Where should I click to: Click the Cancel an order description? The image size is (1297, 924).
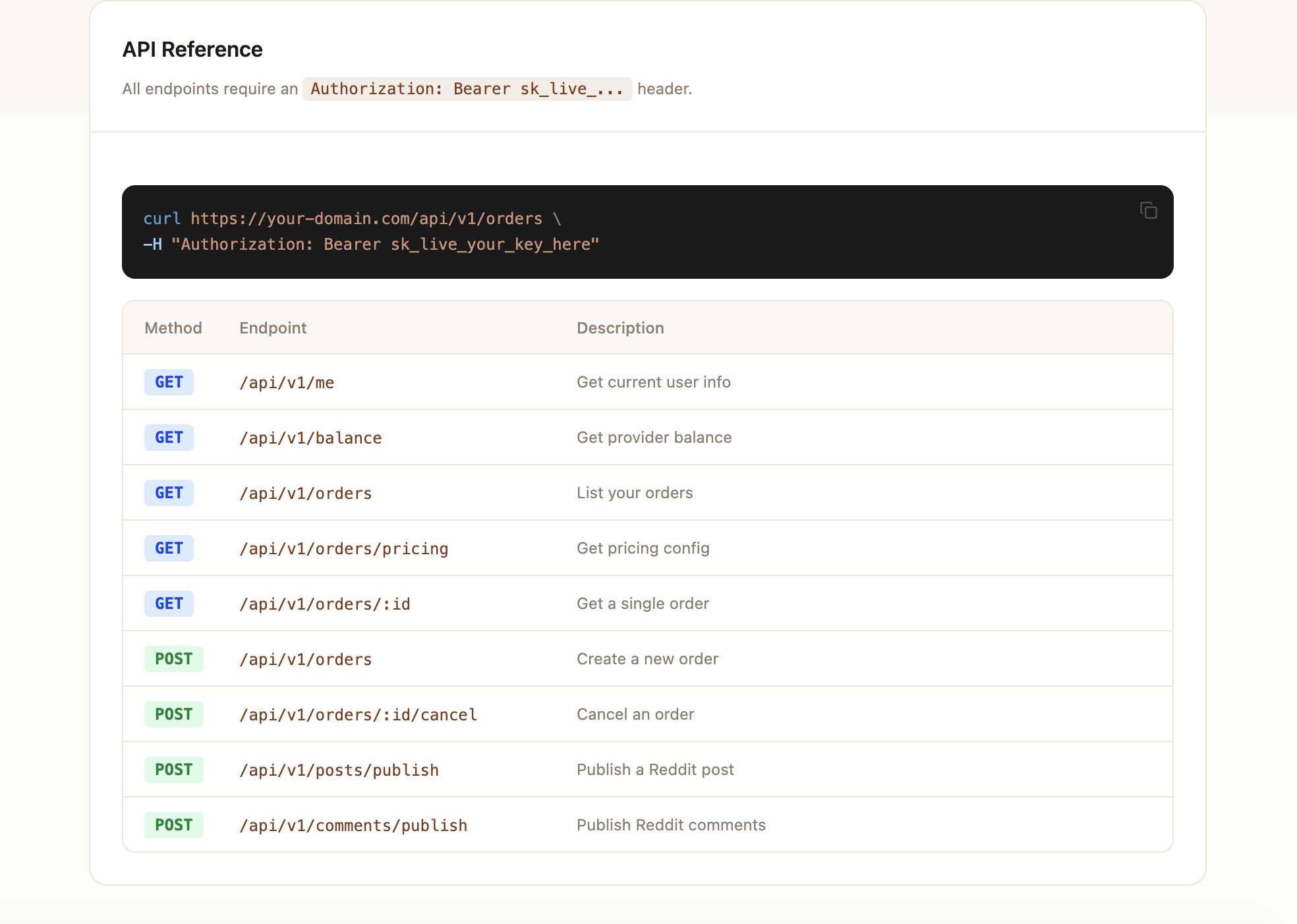635,714
